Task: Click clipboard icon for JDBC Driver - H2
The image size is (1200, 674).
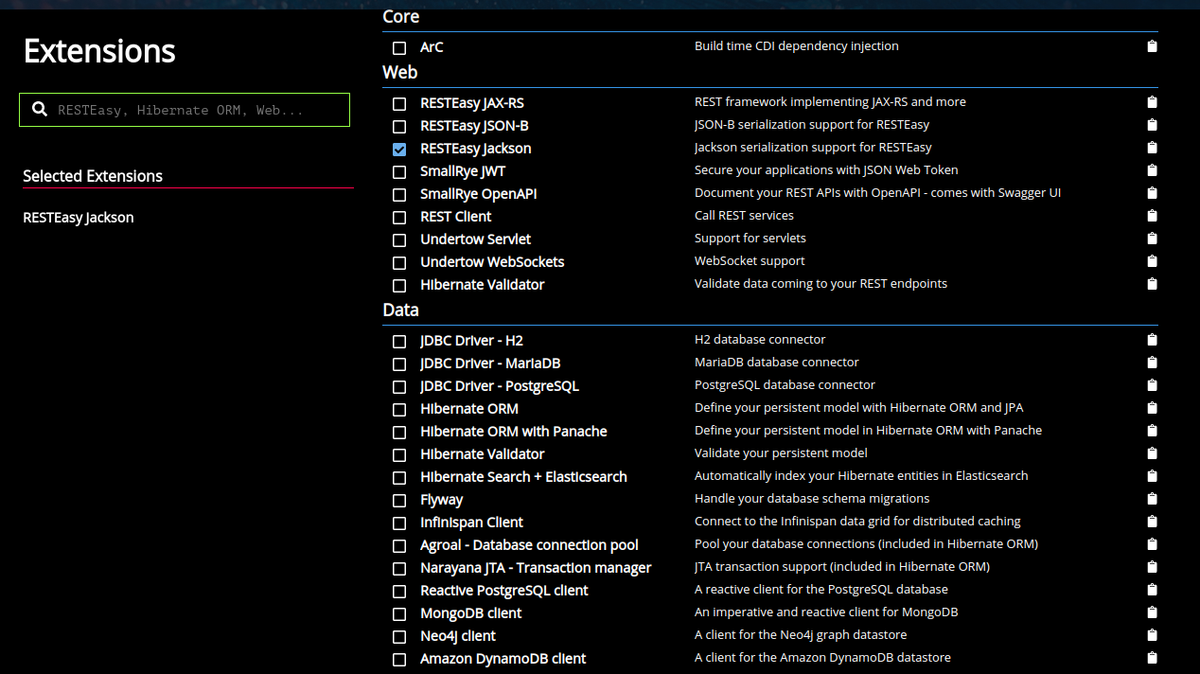Action: 1152,340
